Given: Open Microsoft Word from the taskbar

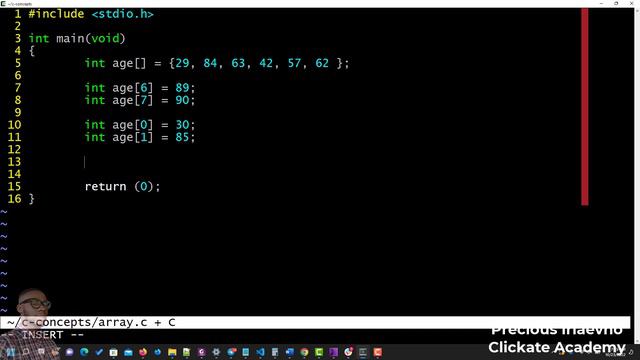Looking at the screenshot, I should (289, 352).
